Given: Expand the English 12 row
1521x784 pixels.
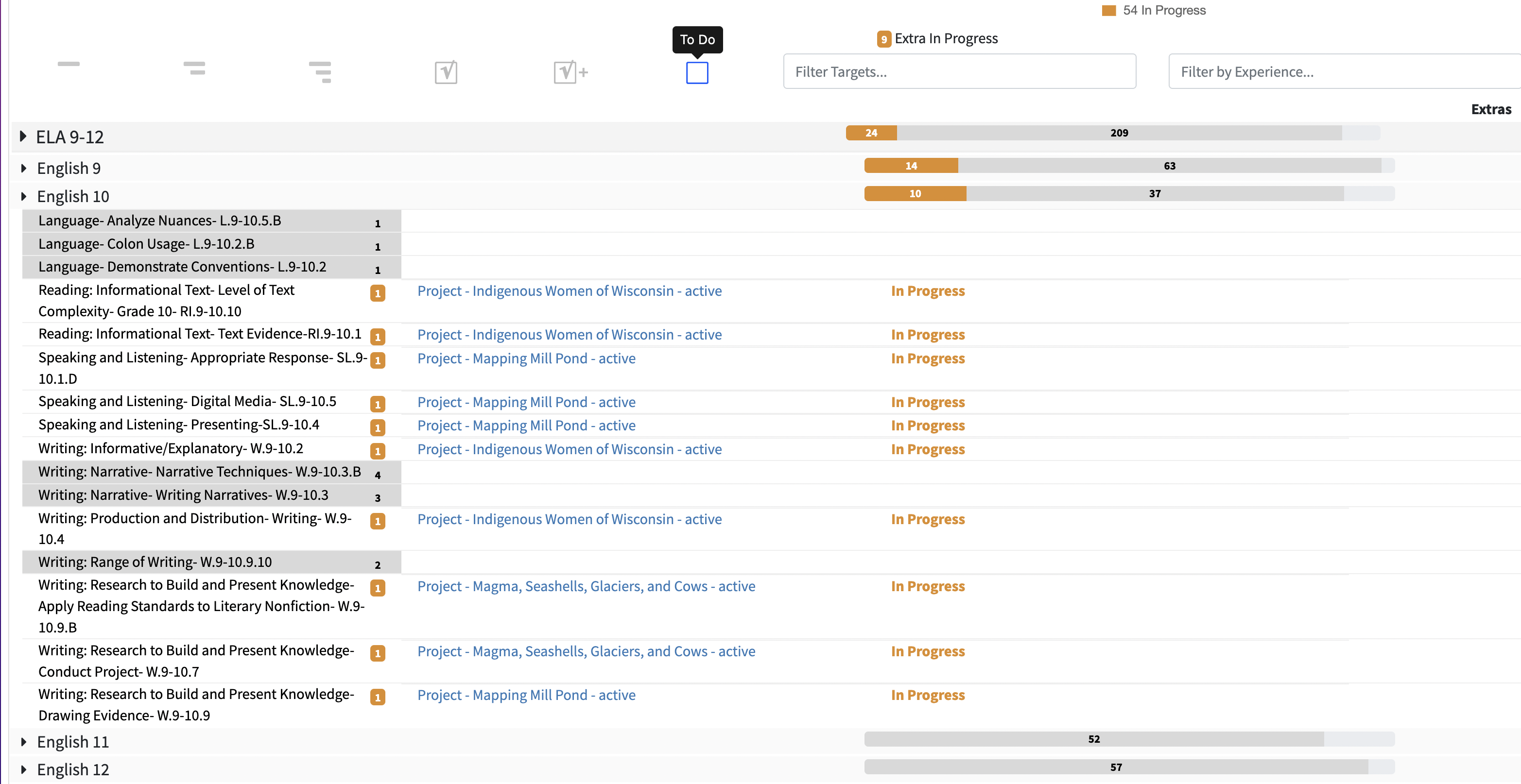Looking at the screenshot, I should pyautogui.click(x=24, y=769).
